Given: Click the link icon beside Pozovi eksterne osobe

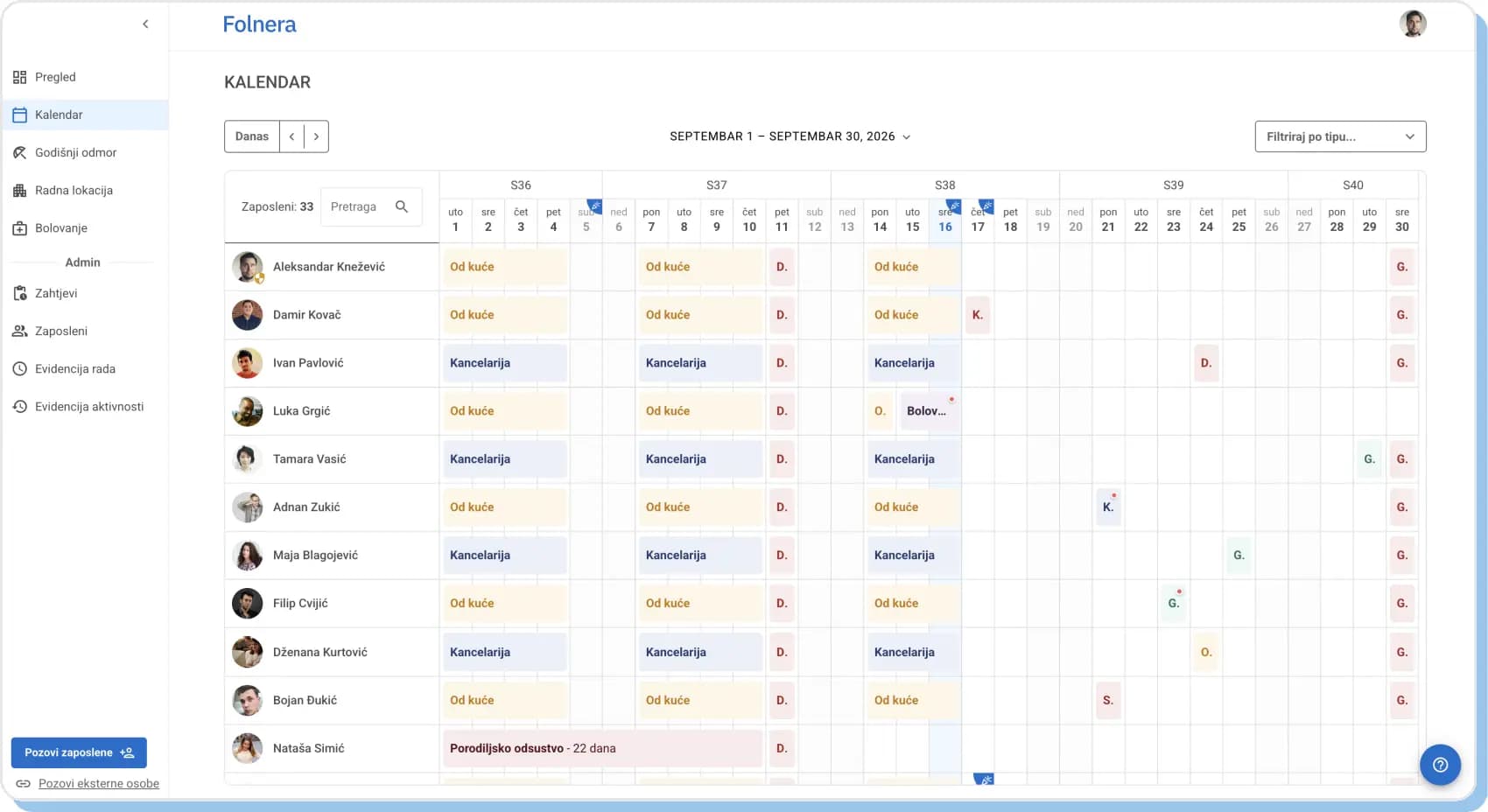Looking at the screenshot, I should tap(24, 783).
